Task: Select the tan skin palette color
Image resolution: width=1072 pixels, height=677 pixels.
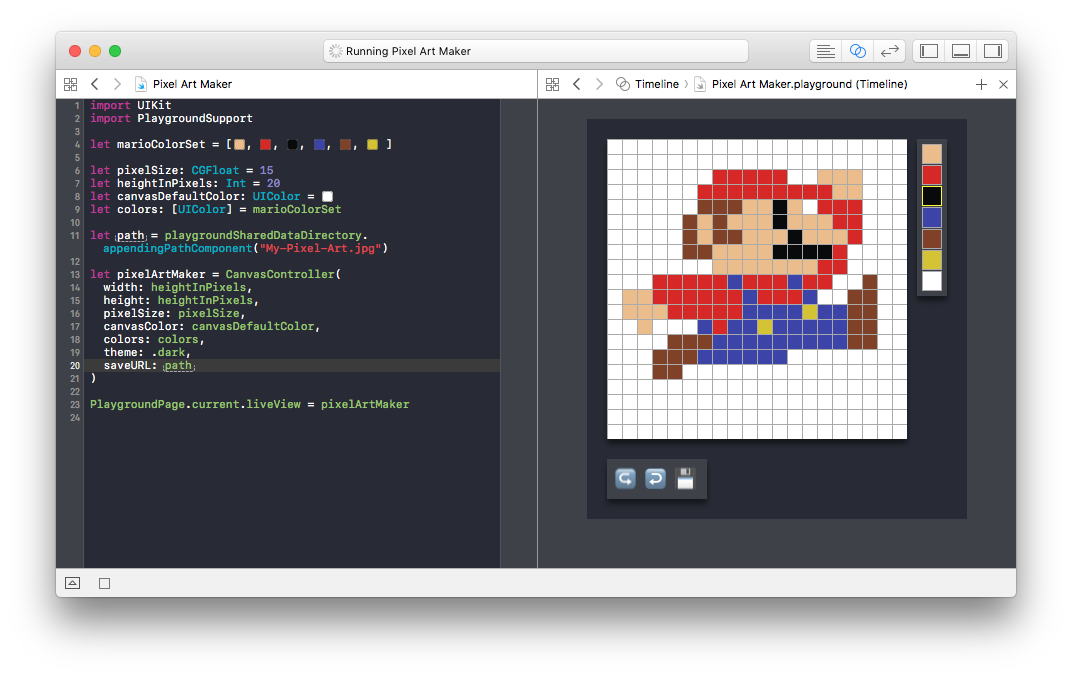Action: pyautogui.click(x=932, y=154)
